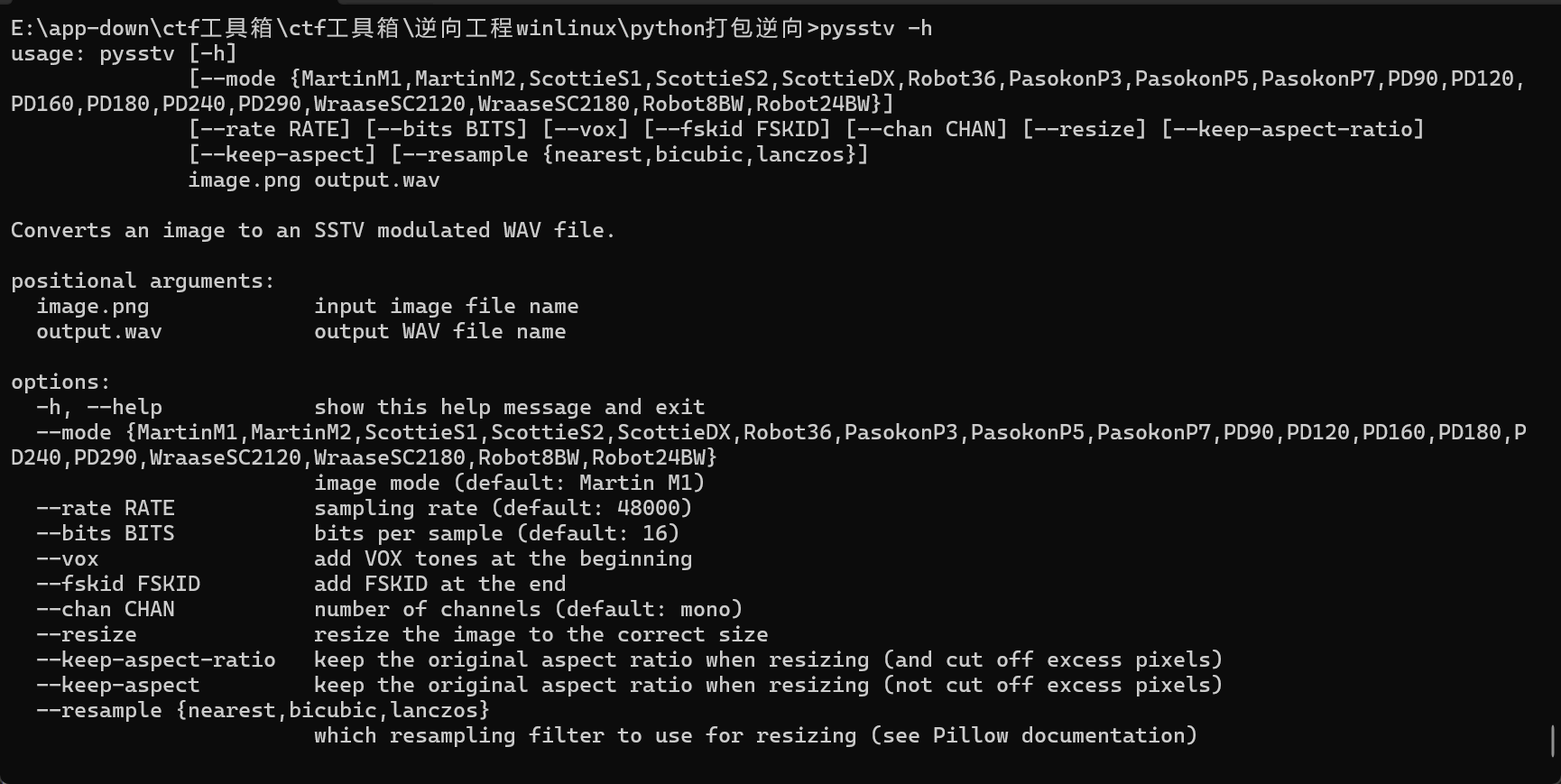Click the 'options:' heading text

click(60, 382)
